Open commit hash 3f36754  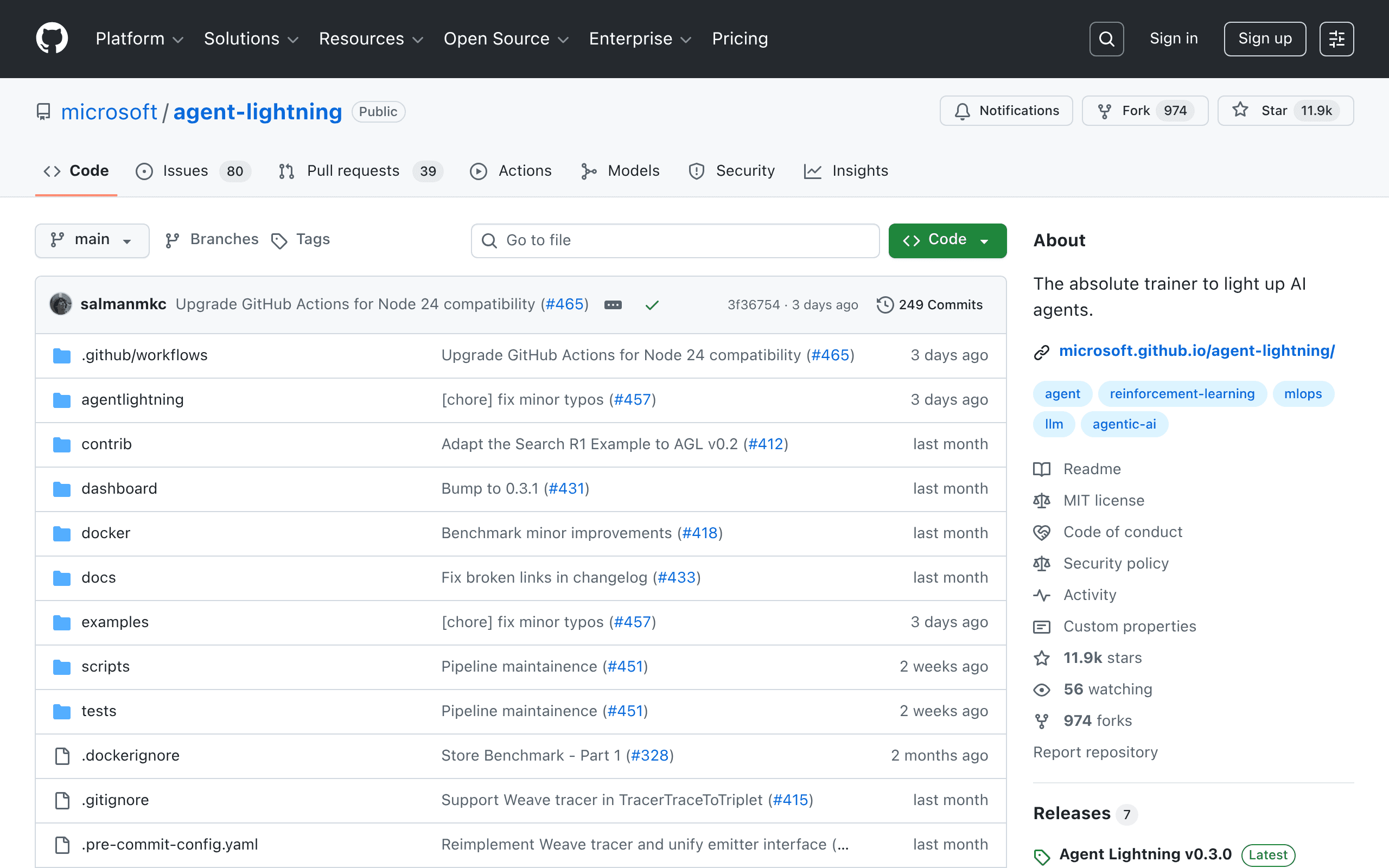[754, 305]
